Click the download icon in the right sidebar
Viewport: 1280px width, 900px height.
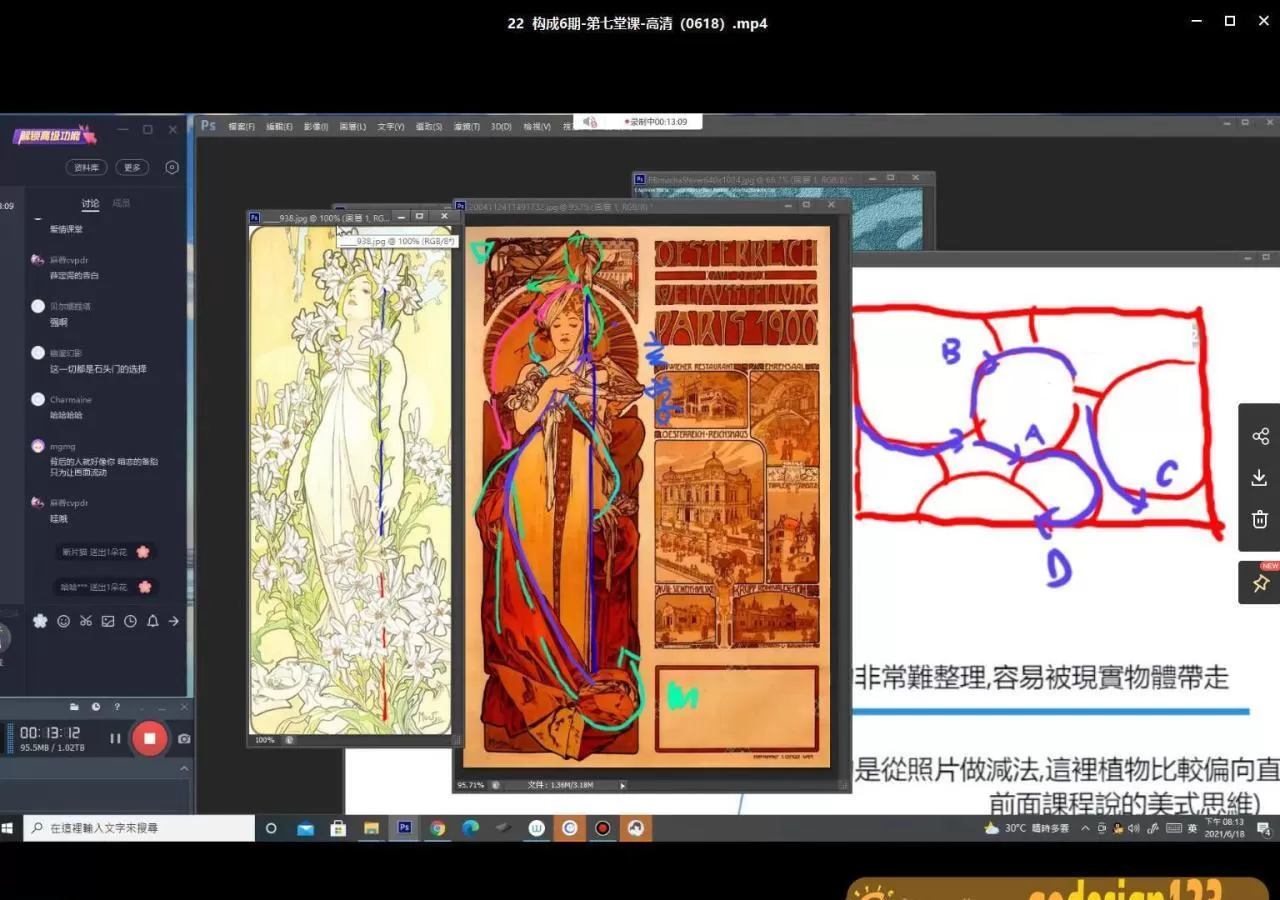[x=1259, y=477]
